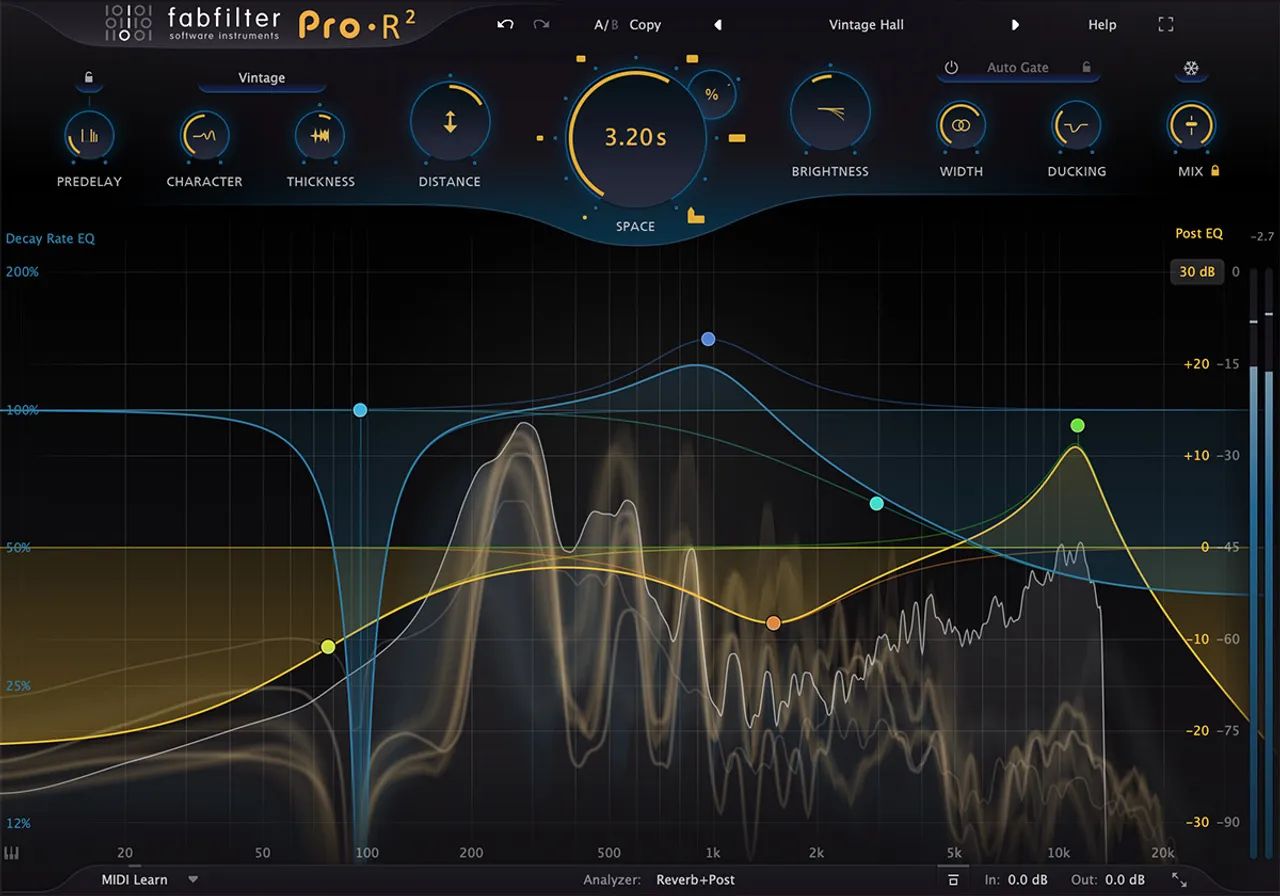Select the green EQ node near 10k

[x=1077, y=425]
